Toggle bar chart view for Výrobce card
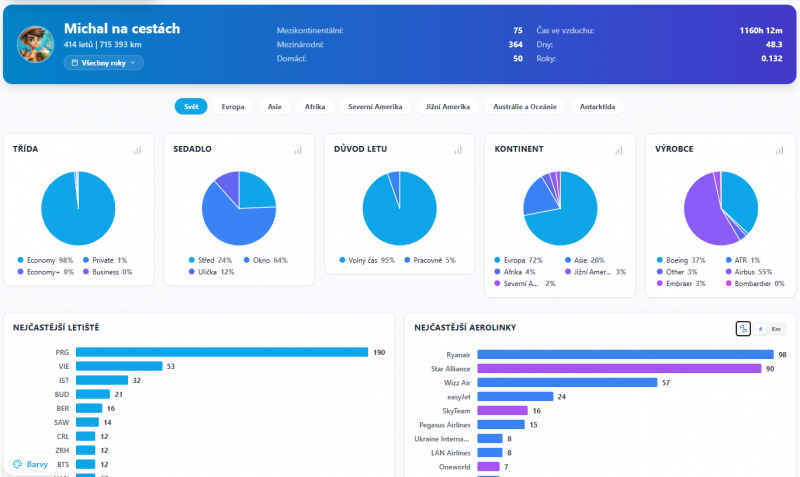The height and width of the screenshot is (477, 800). 780,150
